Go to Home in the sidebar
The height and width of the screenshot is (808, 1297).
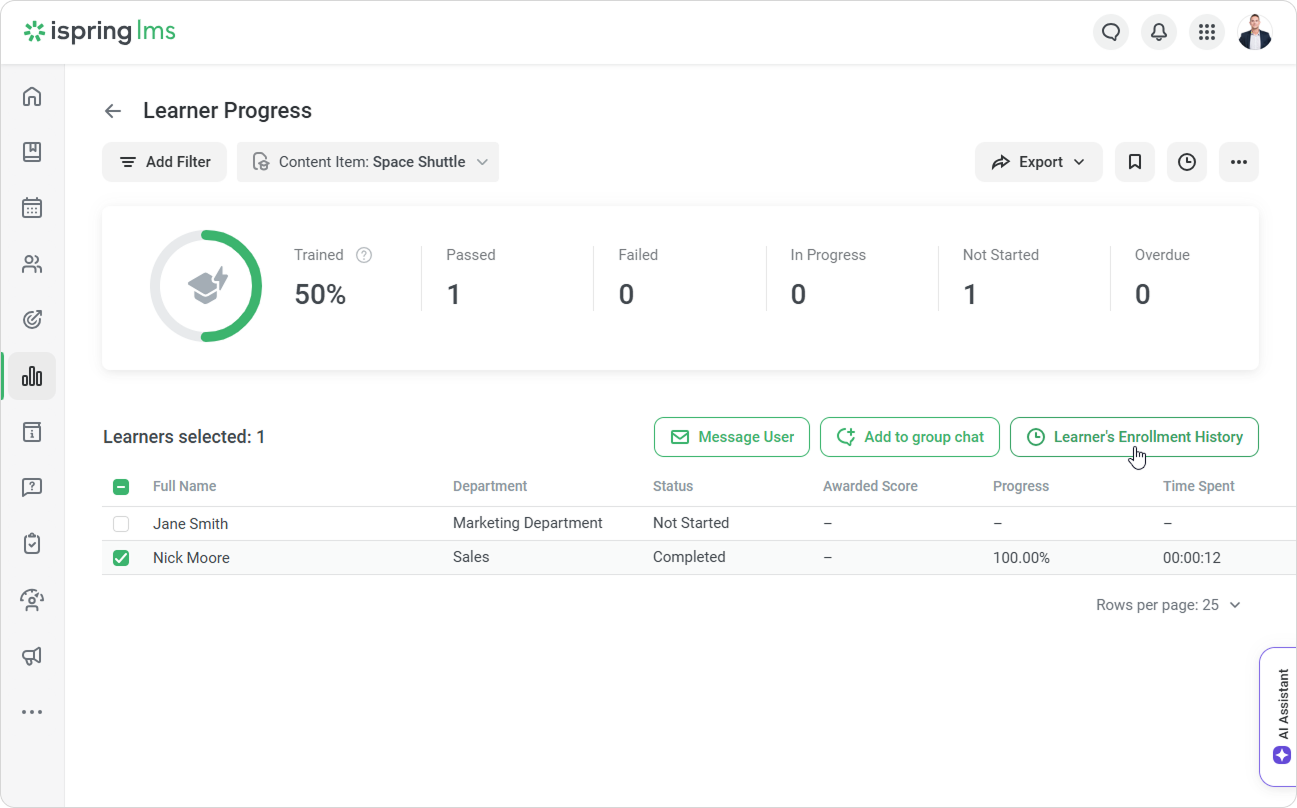click(32, 96)
